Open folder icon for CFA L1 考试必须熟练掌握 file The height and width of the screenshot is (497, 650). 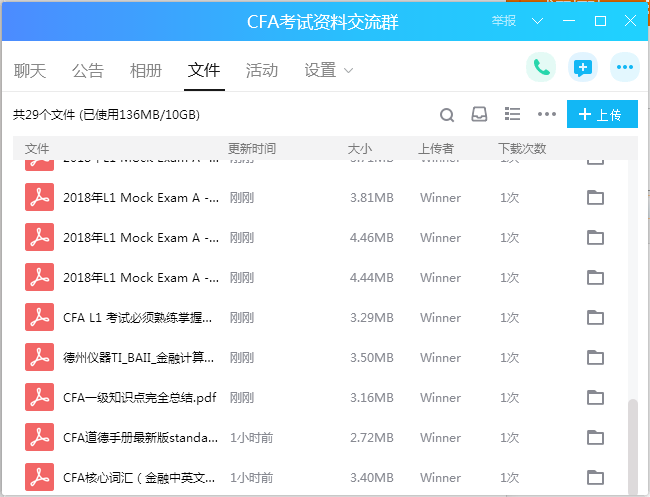point(595,318)
